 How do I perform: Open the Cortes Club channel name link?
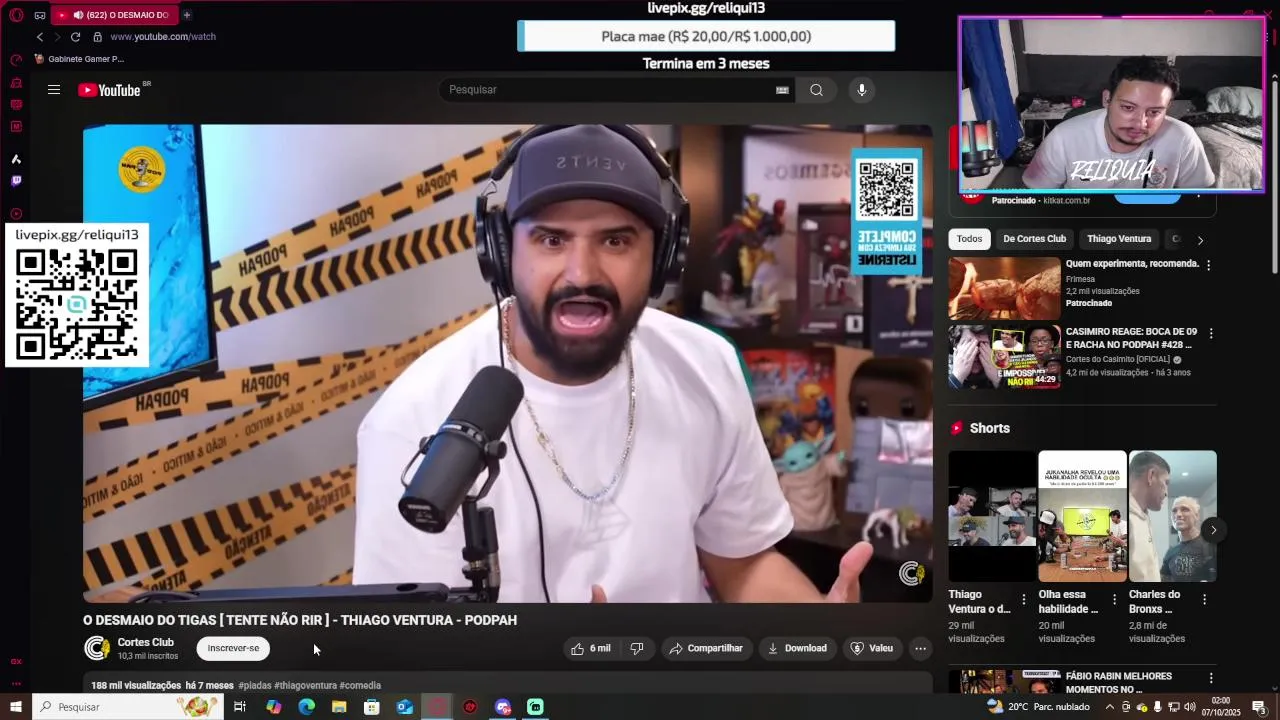145,642
